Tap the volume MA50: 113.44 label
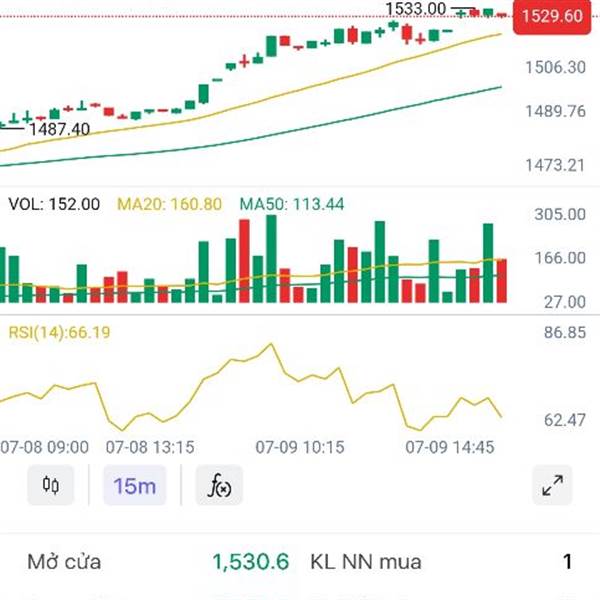 [x=292, y=204]
